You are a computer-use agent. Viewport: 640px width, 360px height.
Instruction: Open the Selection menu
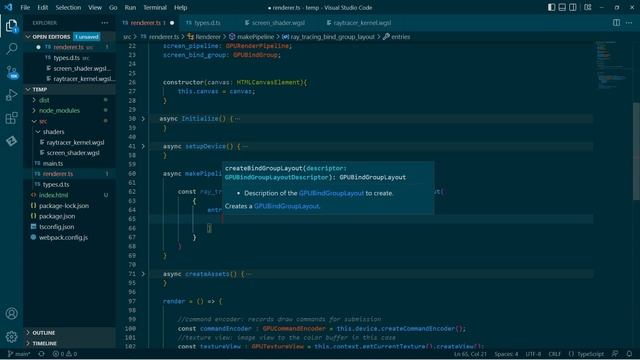pos(68,7)
